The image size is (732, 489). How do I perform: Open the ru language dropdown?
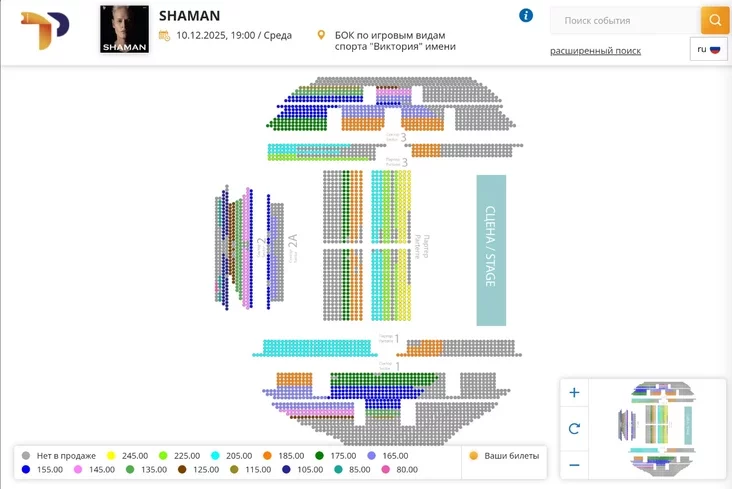pyautogui.click(x=708, y=49)
